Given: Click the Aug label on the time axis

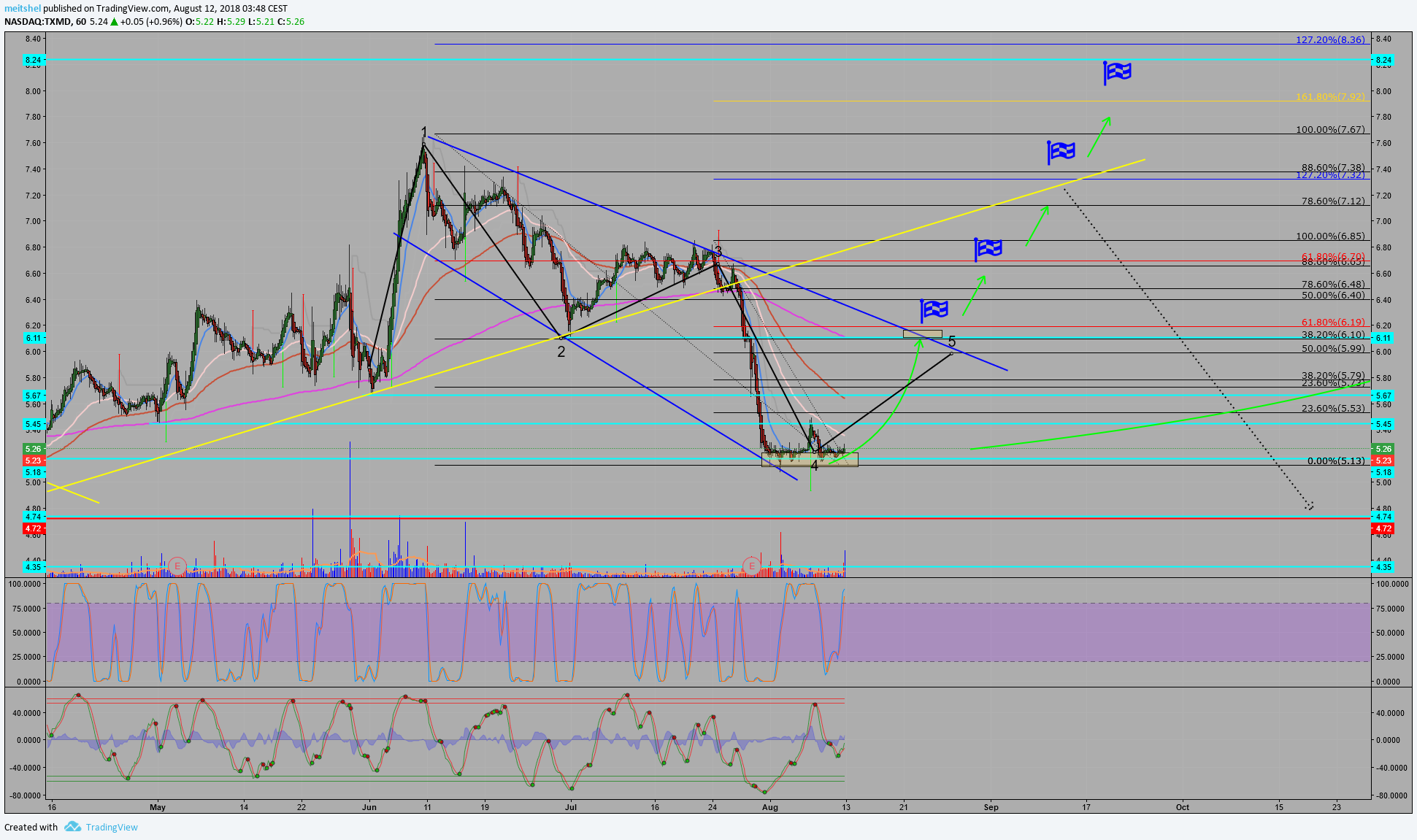Looking at the screenshot, I should click(769, 807).
